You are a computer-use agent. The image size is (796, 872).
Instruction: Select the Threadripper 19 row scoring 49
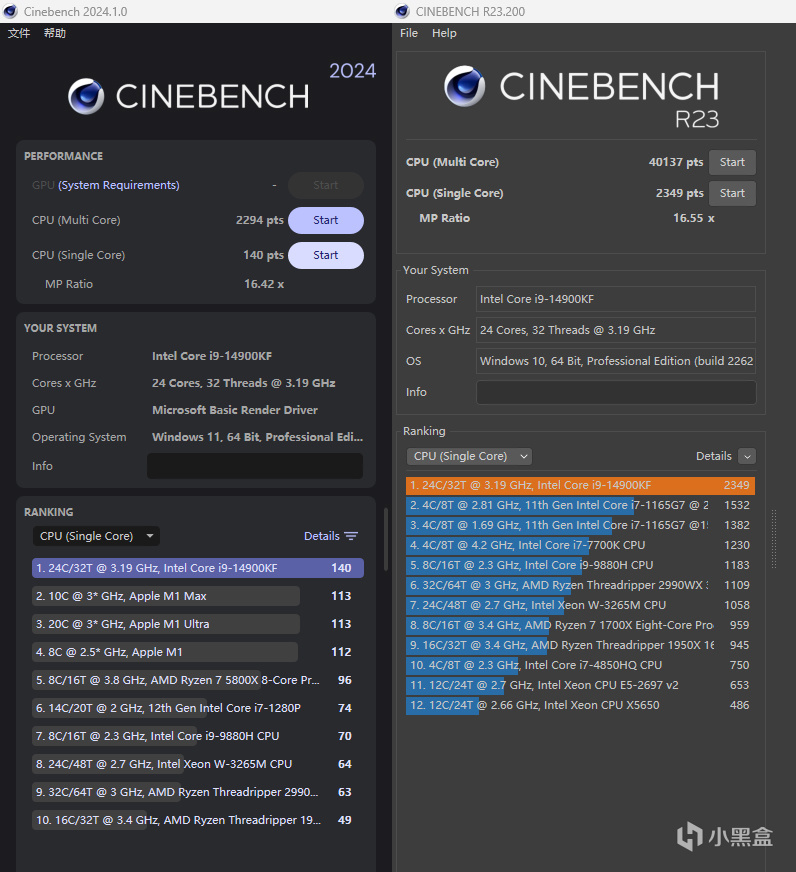point(198,820)
